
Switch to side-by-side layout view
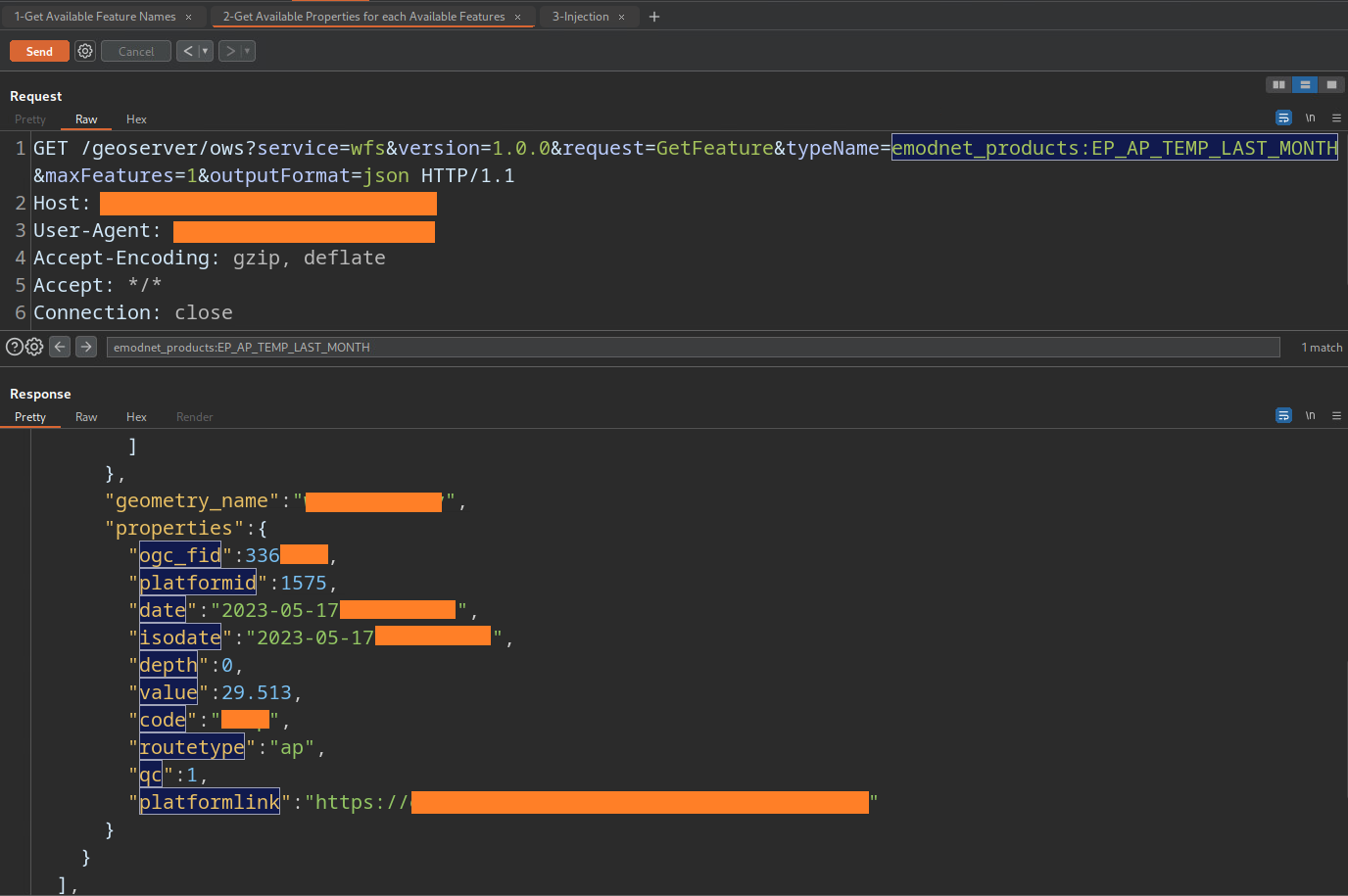click(x=1278, y=85)
